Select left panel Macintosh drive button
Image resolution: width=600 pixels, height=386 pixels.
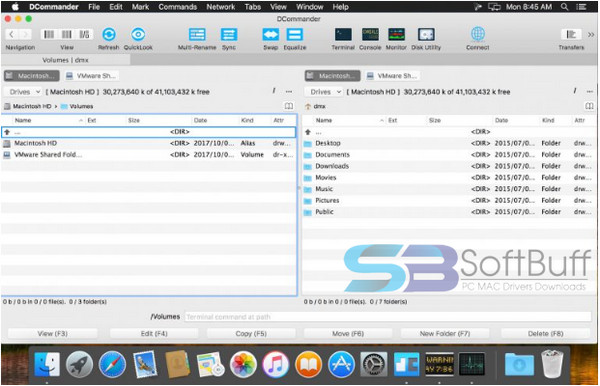[32, 76]
